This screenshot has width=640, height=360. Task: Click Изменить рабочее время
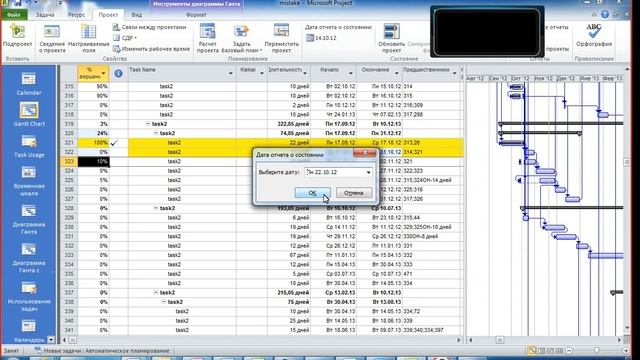[x=151, y=49]
